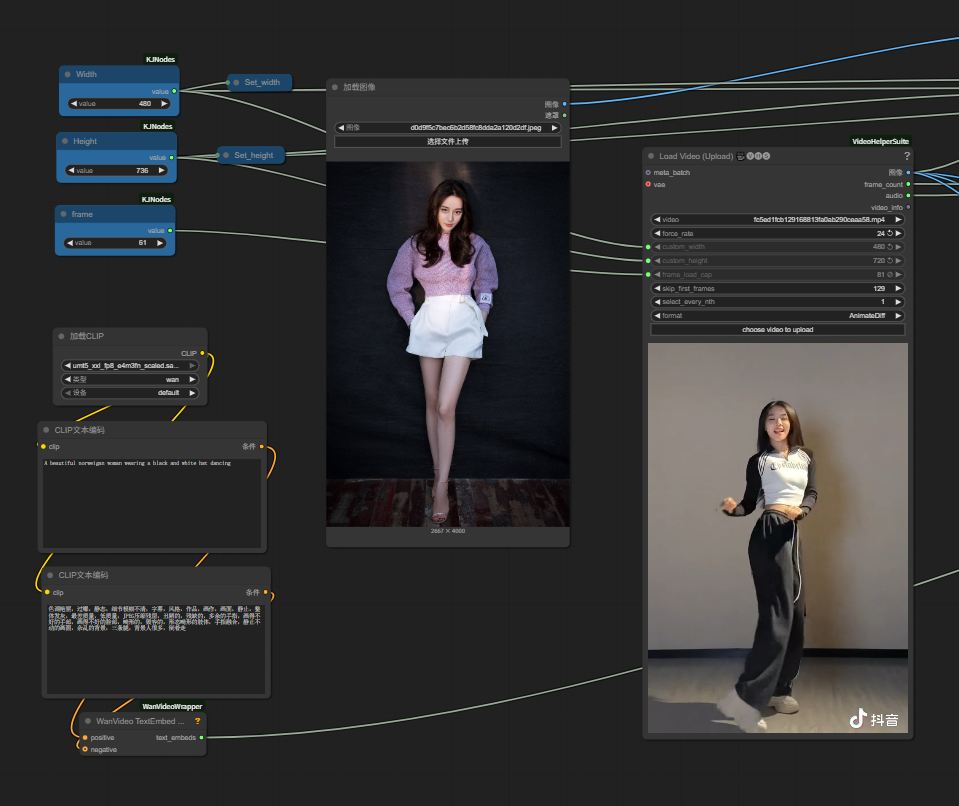This screenshot has height=806, width=959.
Task: Collapse the 加载CLIP node using its title dot
Action: tap(62, 336)
